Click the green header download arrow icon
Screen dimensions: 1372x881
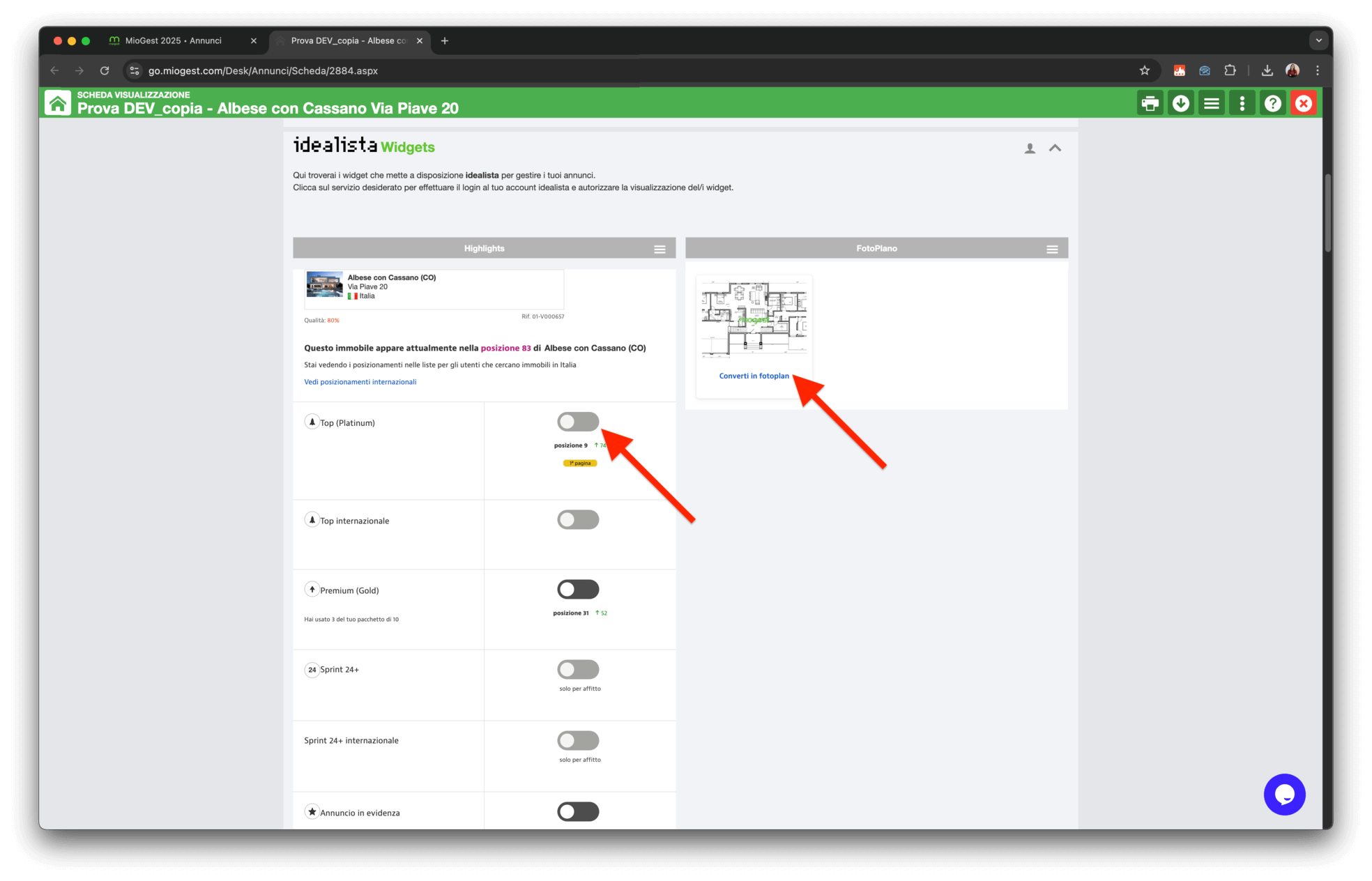[x=1181, y=104]
